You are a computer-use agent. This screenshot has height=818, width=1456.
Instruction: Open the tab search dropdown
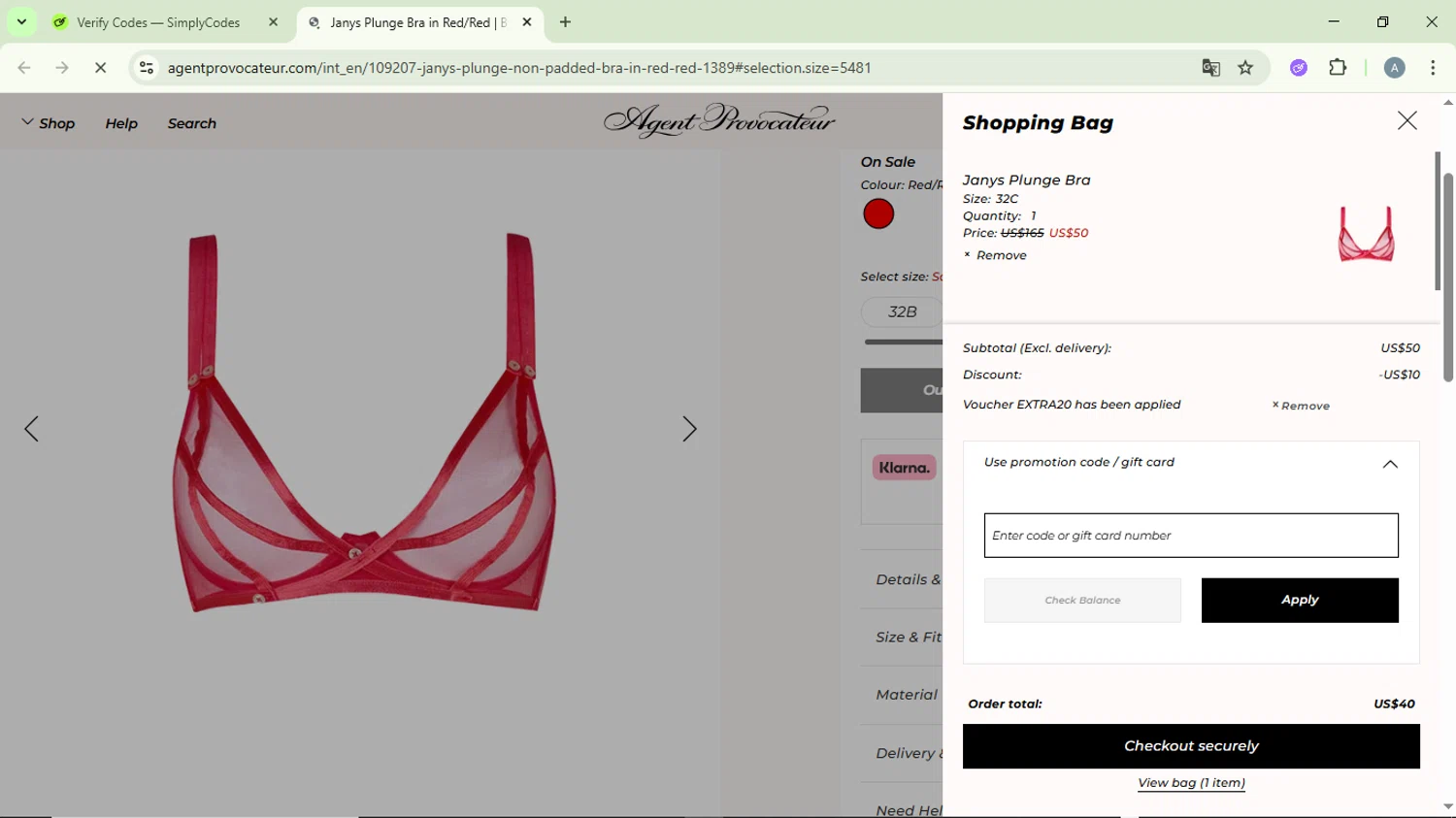pyautogui.click(x=21, y=22)
